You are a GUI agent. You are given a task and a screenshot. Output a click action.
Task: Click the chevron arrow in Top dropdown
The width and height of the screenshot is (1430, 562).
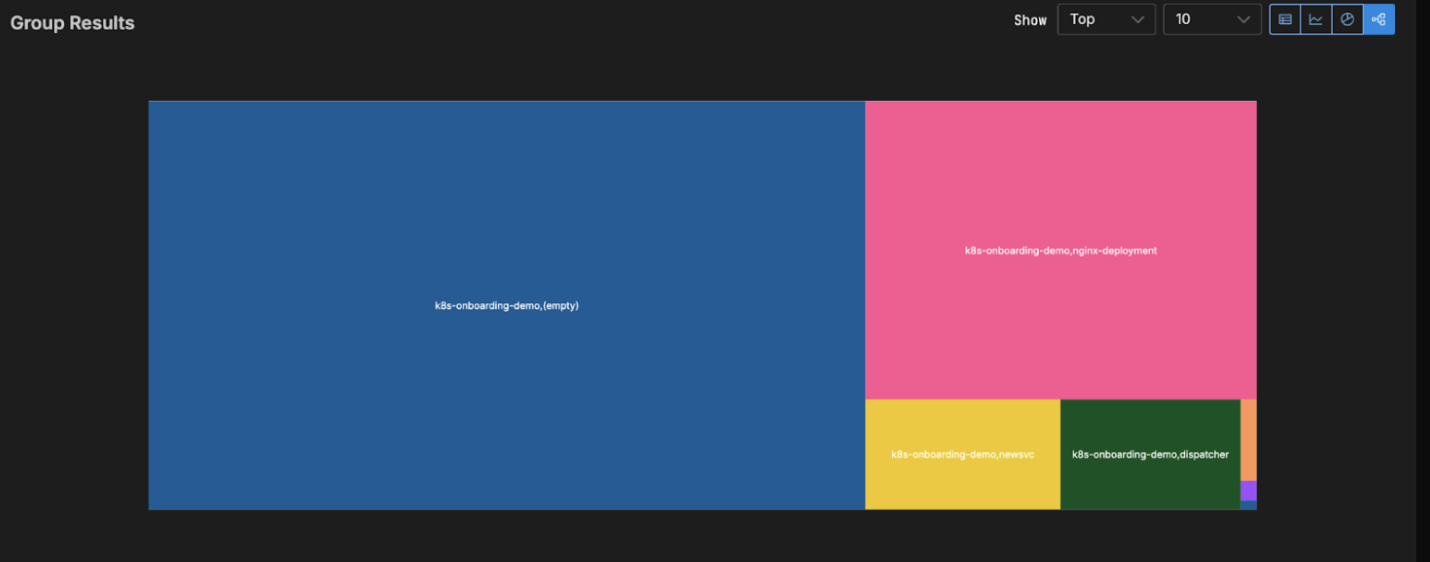pos(1137,20)
